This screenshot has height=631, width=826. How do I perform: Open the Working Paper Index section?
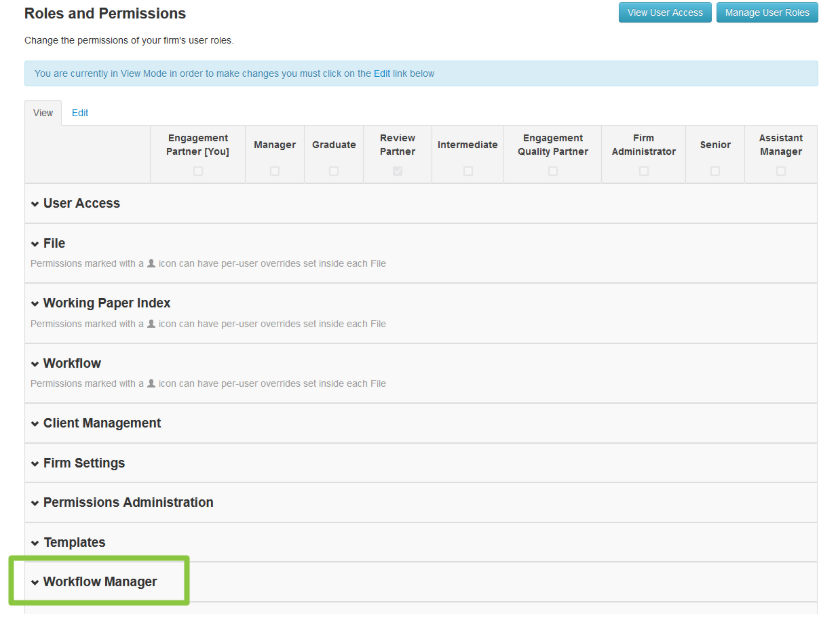pos(106,303)
